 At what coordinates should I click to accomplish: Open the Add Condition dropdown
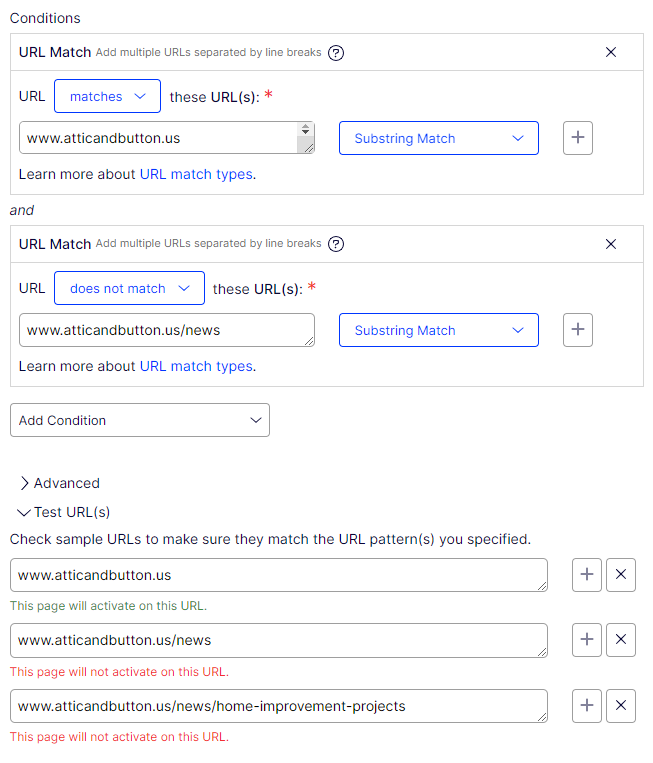coord(139,420)
